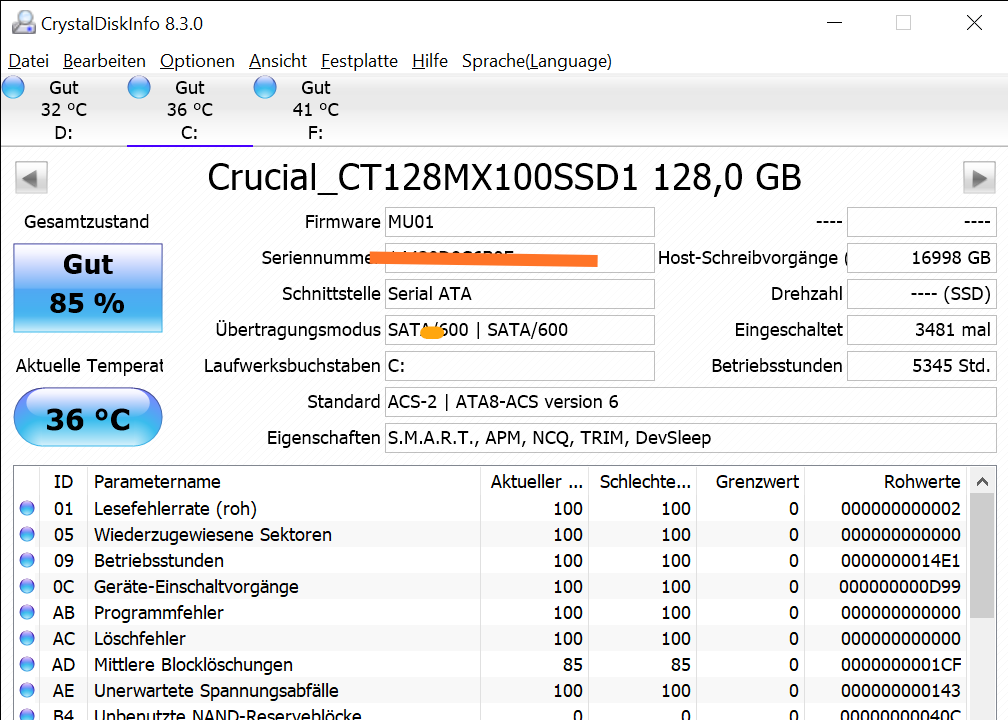Image resolution: width=1008 pixels, height=720 pixels.
Task: Click the Schnittstelle field Serial ATA
Action: click(519, 294)
